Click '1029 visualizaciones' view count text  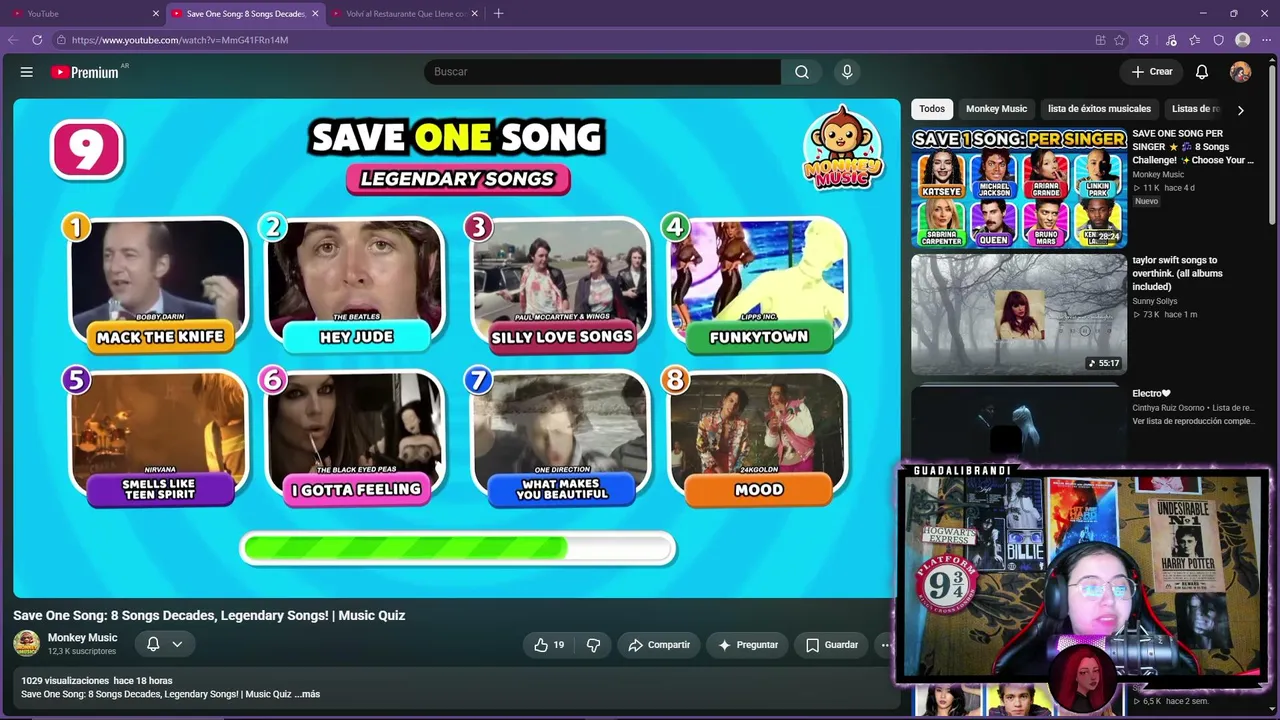point(65,681)
